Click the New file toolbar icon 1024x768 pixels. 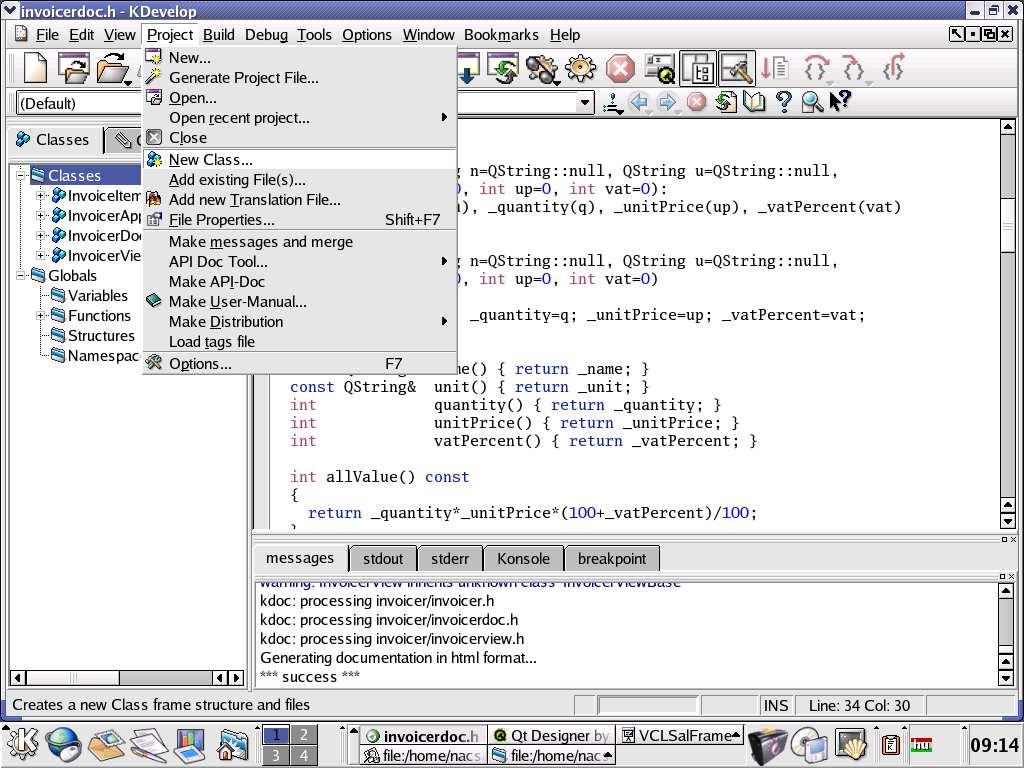pyautogui.click(x=35, y=68)
